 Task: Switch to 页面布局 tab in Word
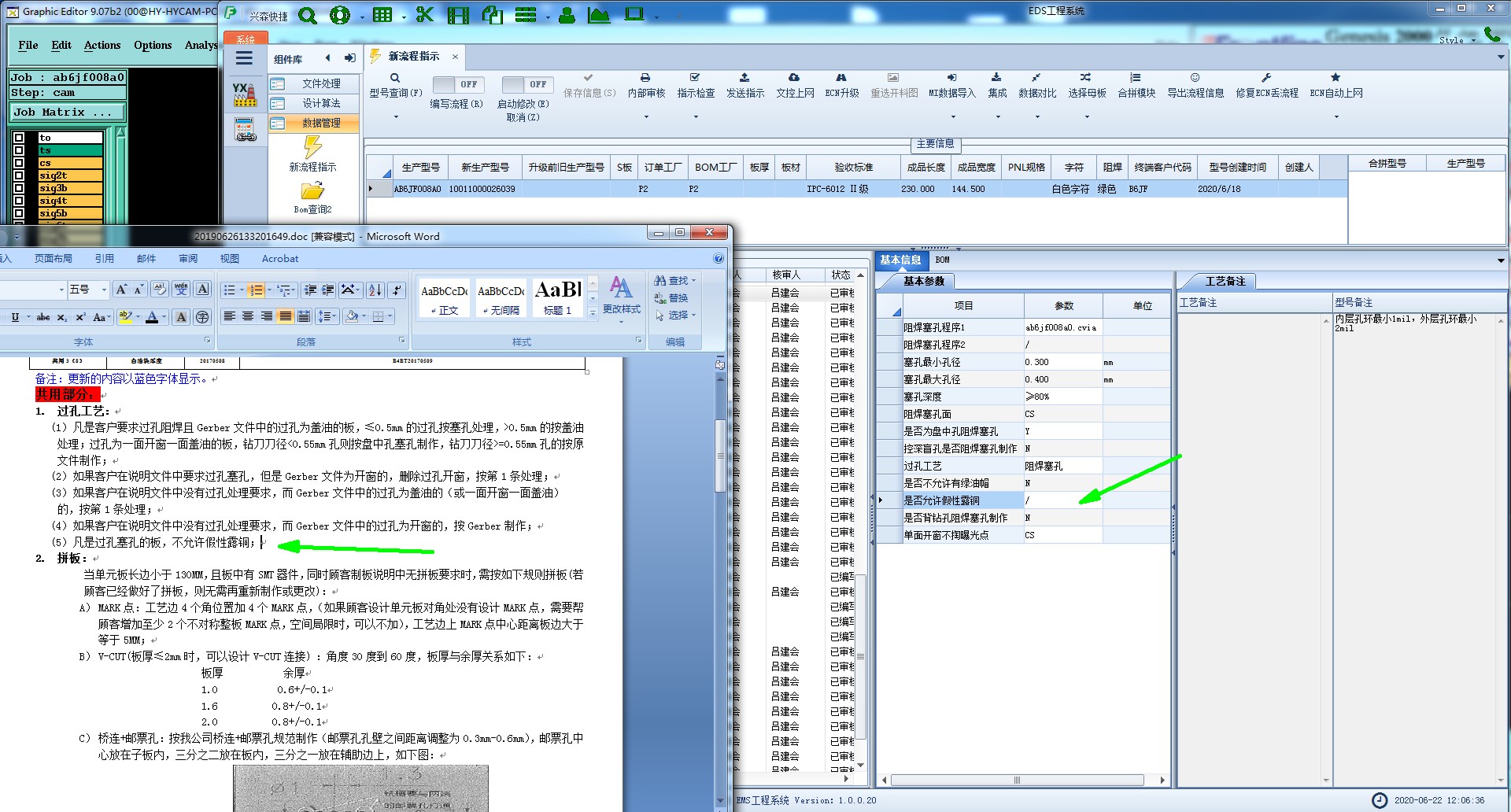click(x=54, y=258)
